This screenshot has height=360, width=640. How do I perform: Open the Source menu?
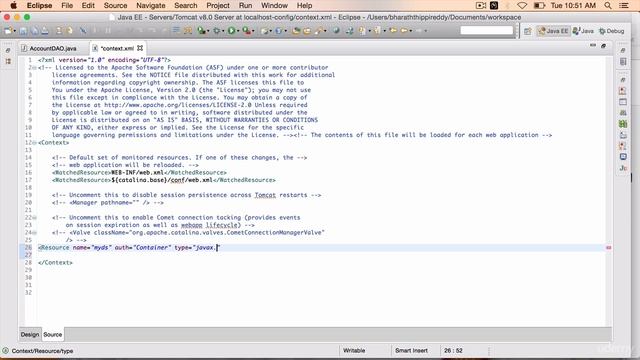(116, 6)
